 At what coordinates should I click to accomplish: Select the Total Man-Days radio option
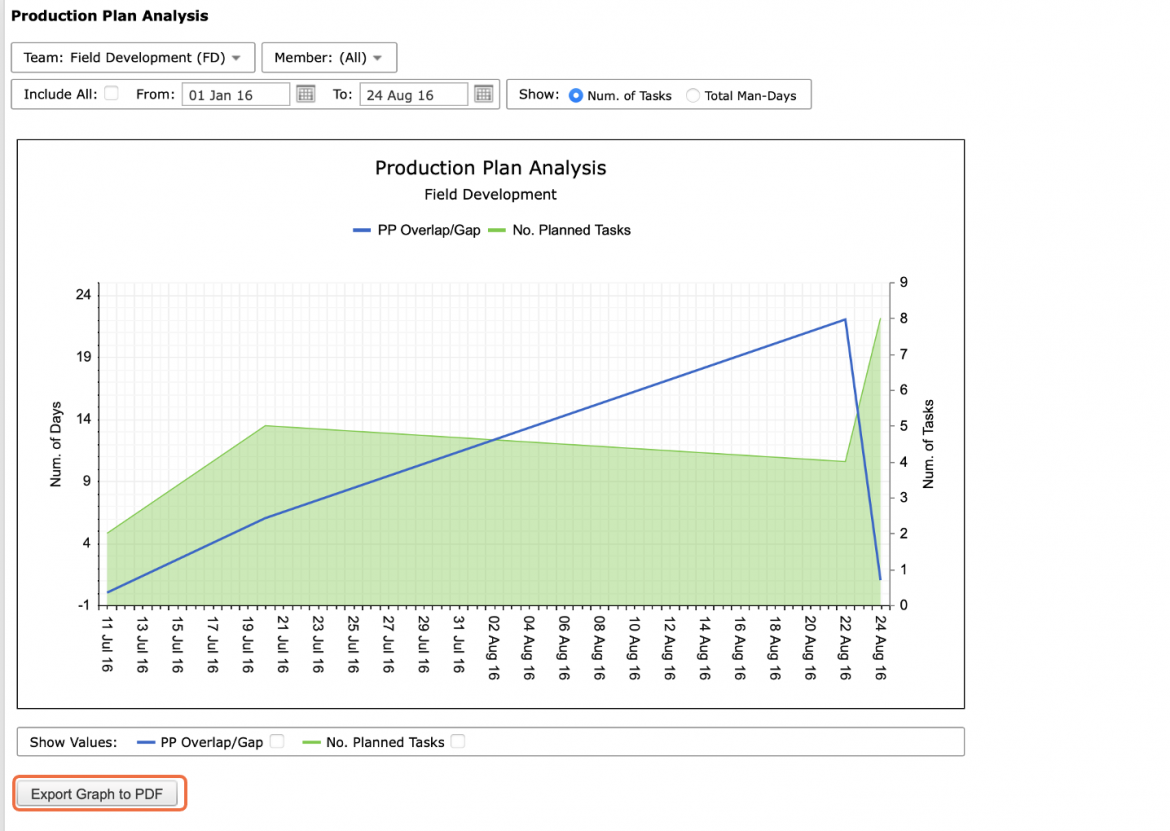coord(693,95)
